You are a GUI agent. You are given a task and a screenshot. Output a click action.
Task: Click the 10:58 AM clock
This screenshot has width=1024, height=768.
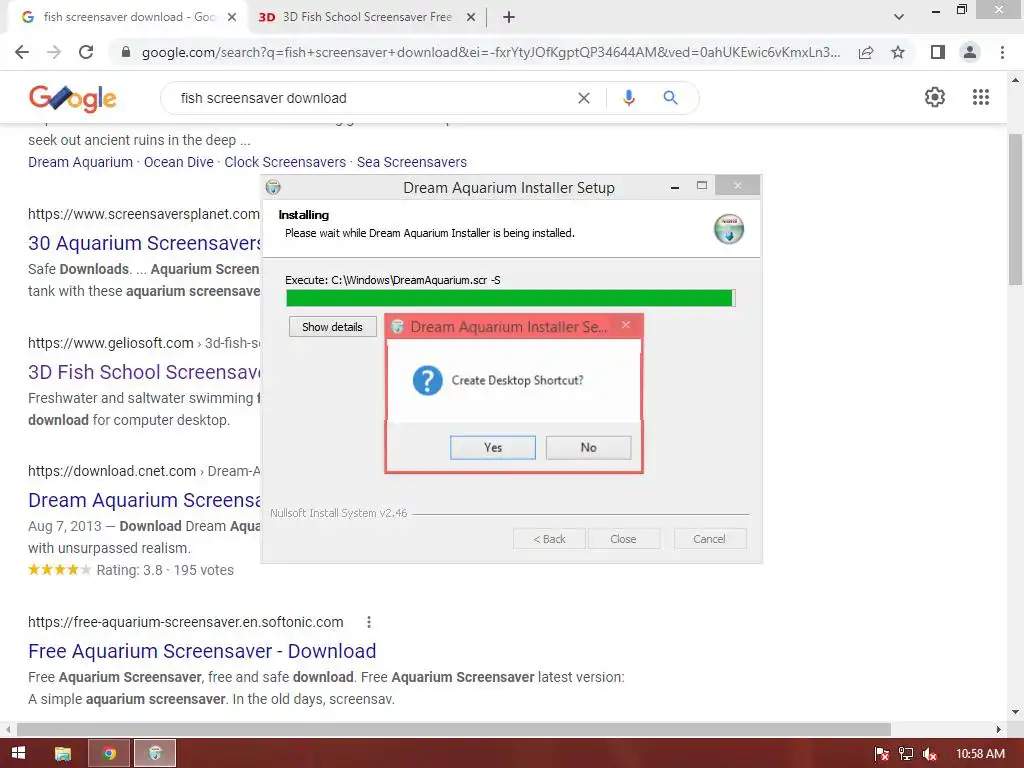tap(980, 754)
